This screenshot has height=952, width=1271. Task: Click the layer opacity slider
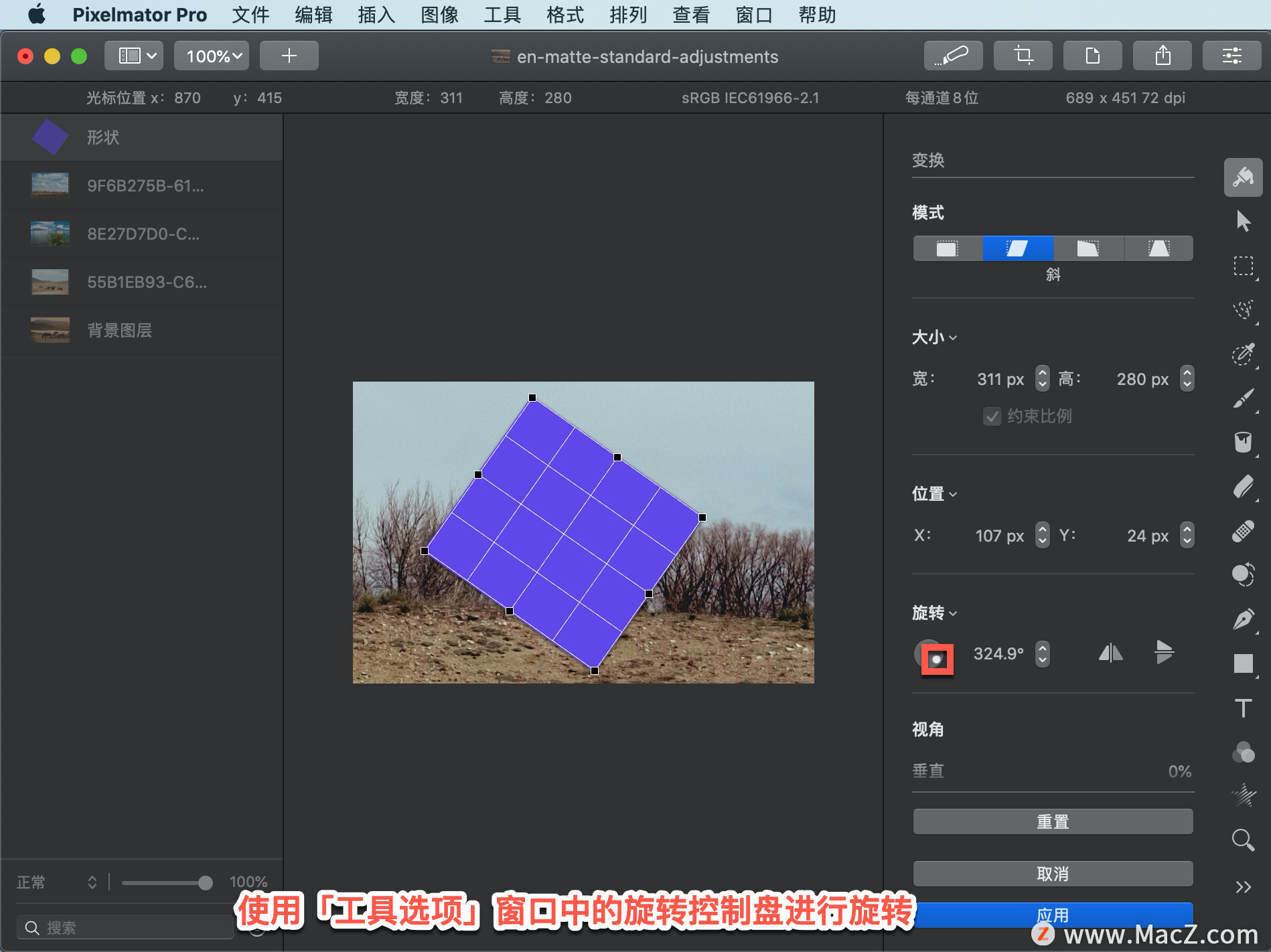click(x=167, y=882)
